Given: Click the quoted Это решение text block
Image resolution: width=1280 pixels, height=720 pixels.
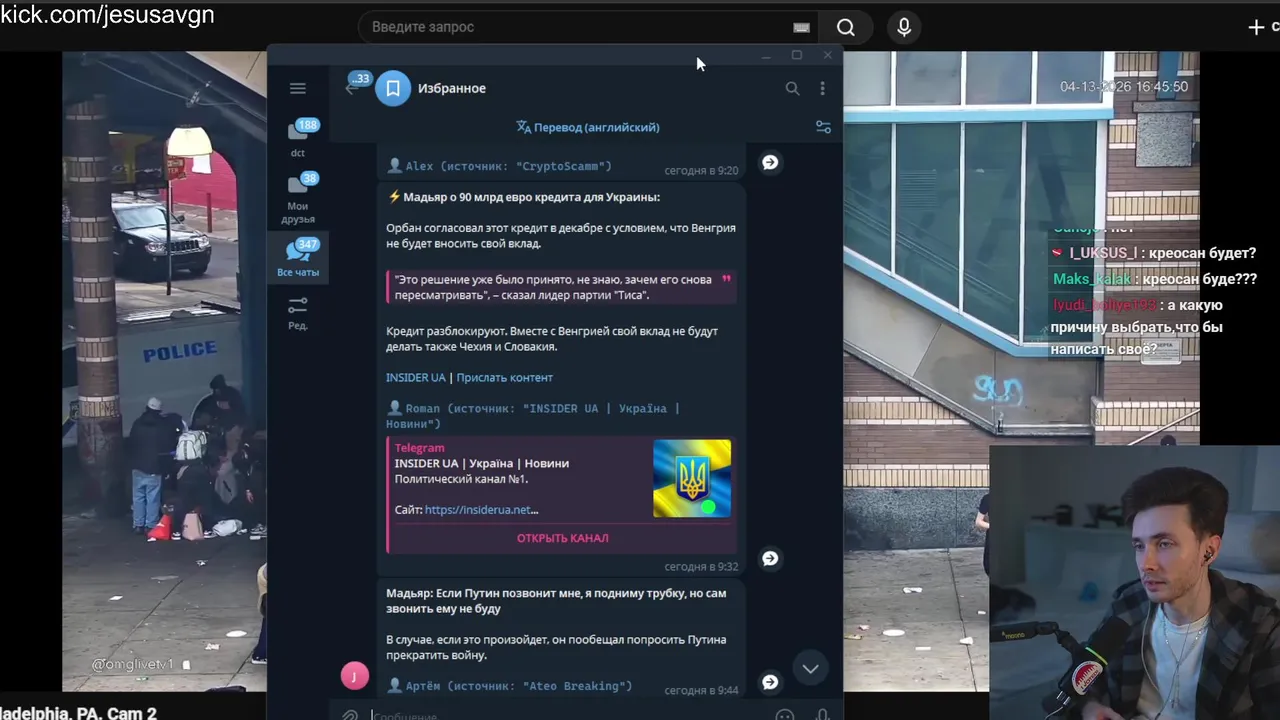Looking at the screenshot, I should (560, 287).
